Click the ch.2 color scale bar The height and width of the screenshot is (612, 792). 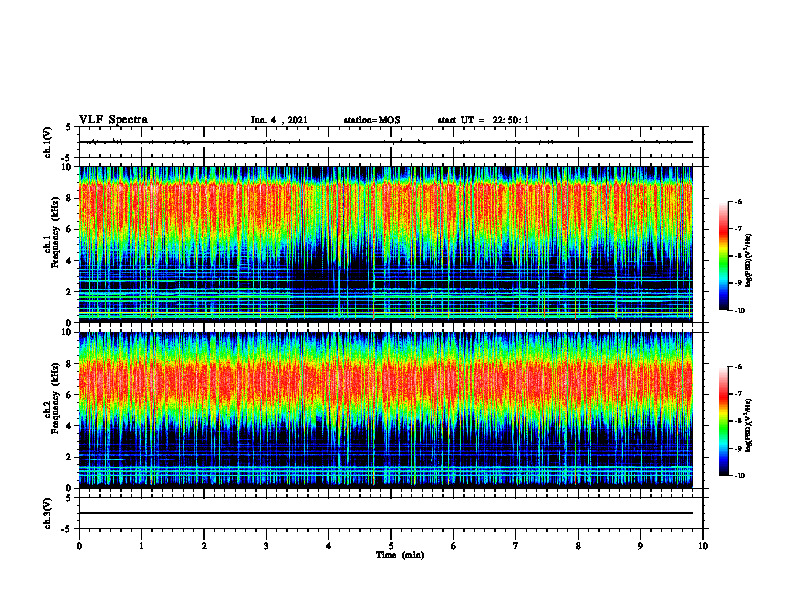click(x=724, y=421)
